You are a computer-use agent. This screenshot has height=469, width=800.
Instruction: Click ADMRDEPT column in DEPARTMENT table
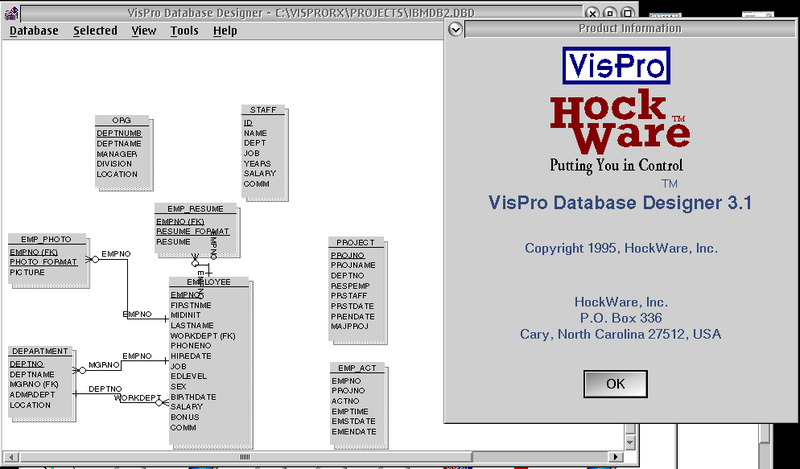click(x=32, y=394)
